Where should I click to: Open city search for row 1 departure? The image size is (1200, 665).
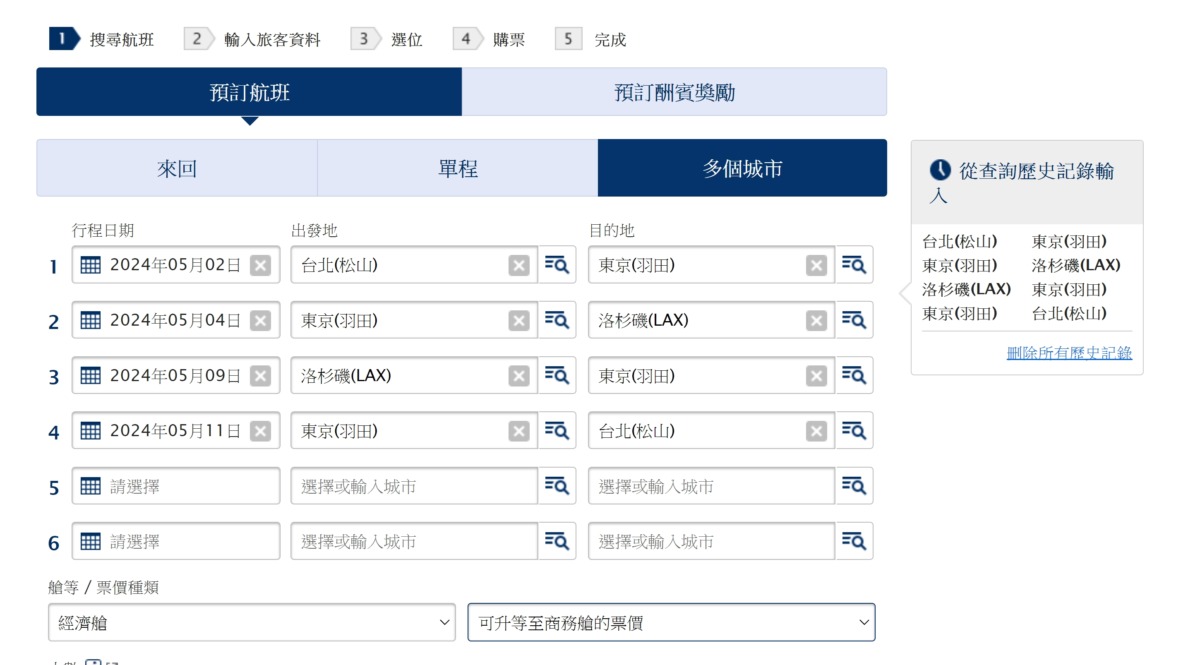click(x=557, y=265)
